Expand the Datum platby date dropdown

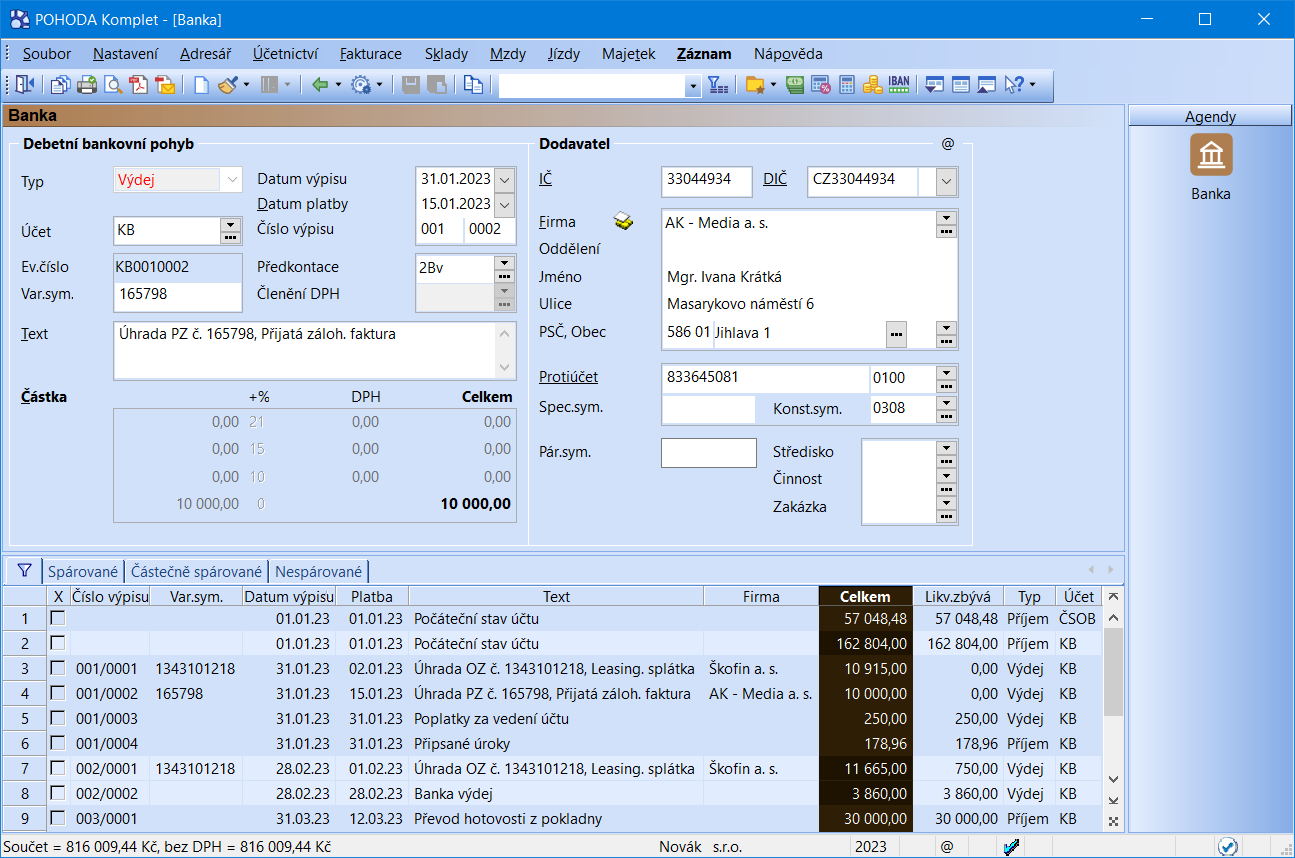click(x=505, y=204)
